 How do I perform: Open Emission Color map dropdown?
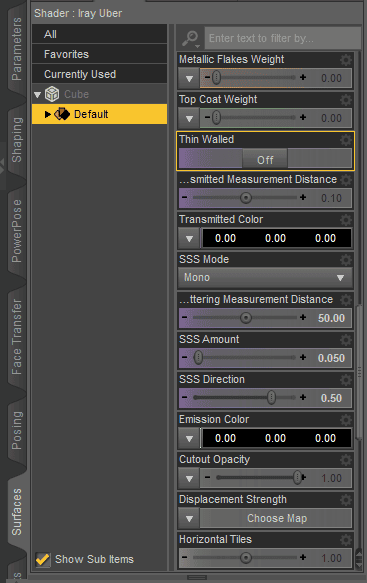[189, 438]
